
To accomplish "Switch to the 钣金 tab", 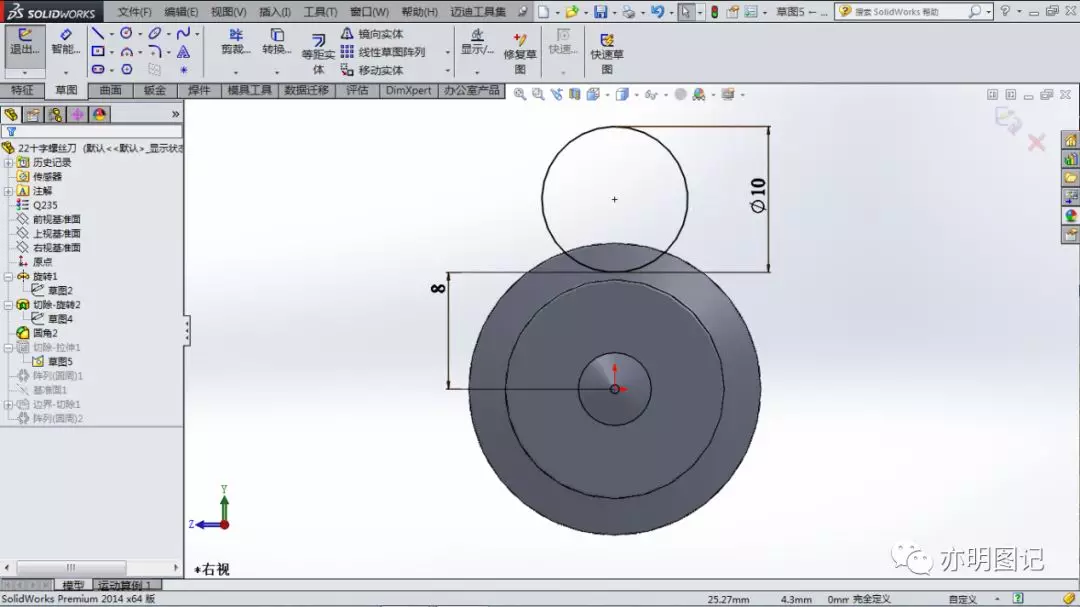I will point(154,90).
